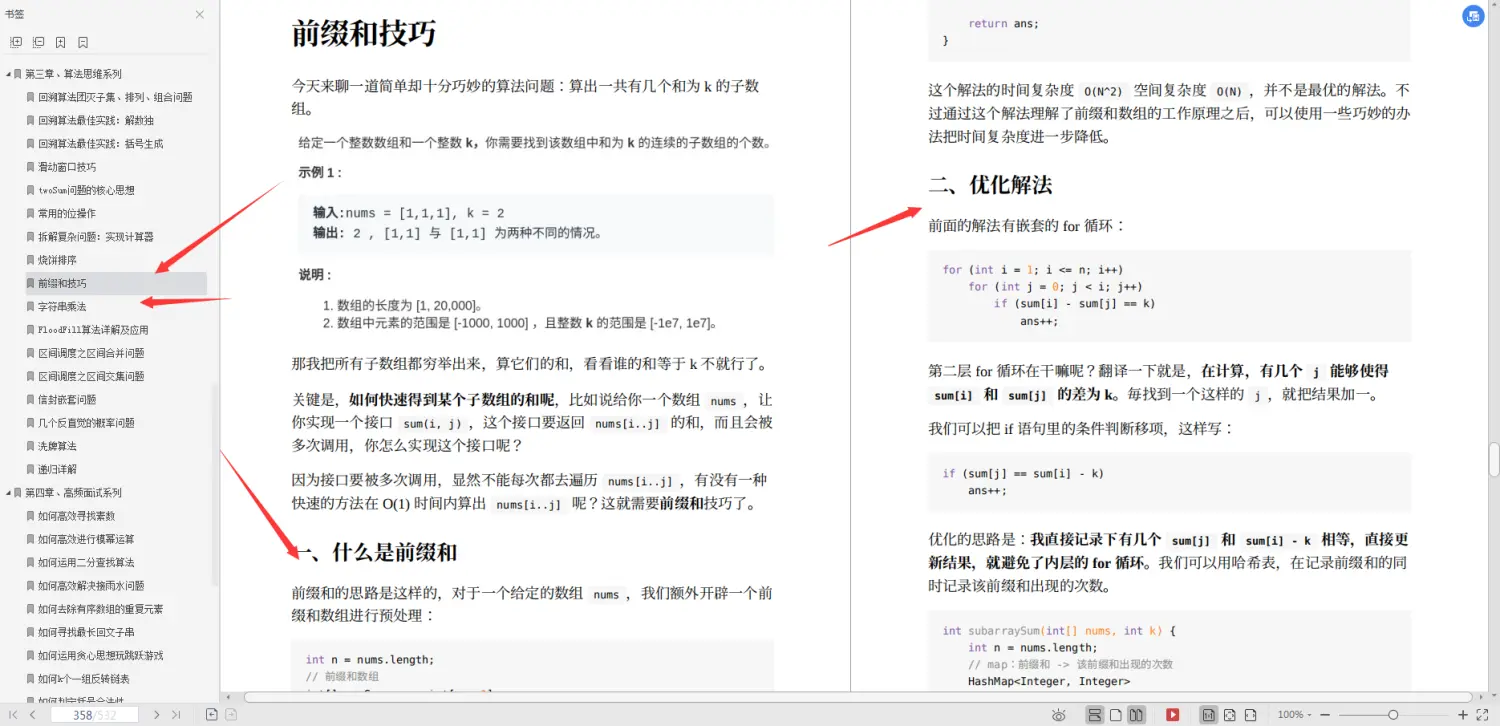Enable eye-protection reading mode

1058,714
